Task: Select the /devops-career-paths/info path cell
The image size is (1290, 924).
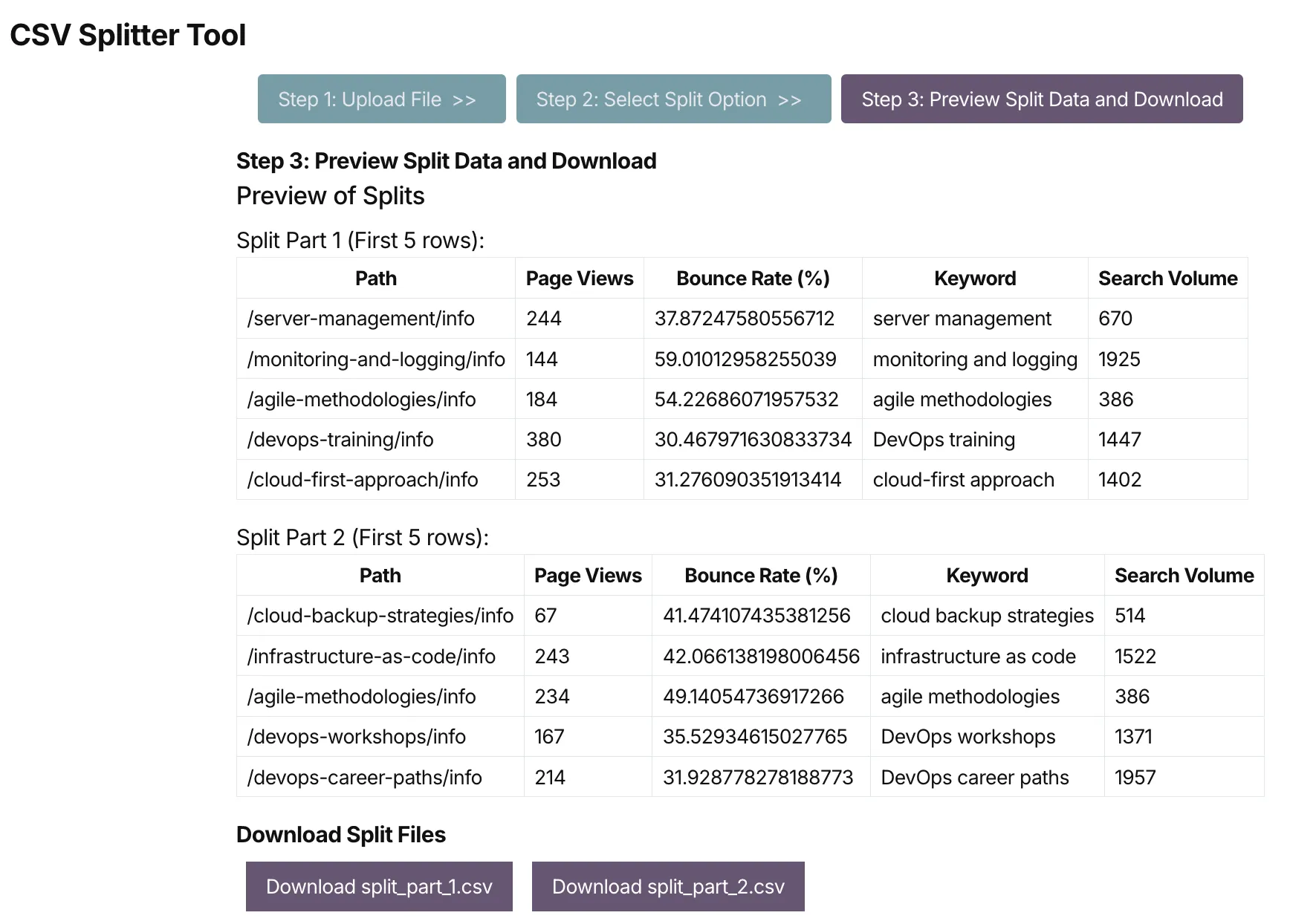Action: coord(380,778)
